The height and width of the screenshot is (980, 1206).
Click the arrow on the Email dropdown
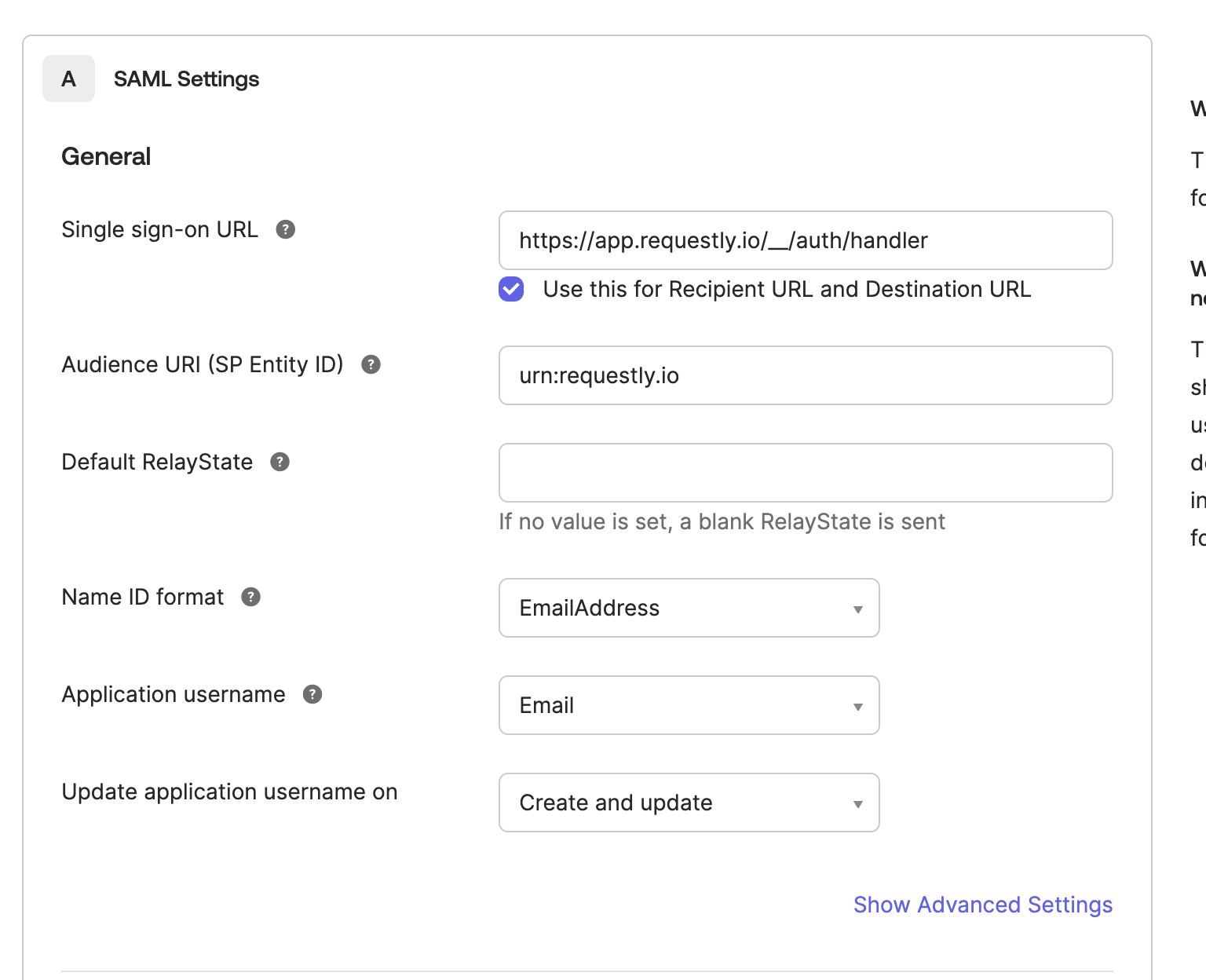[858, 707]
